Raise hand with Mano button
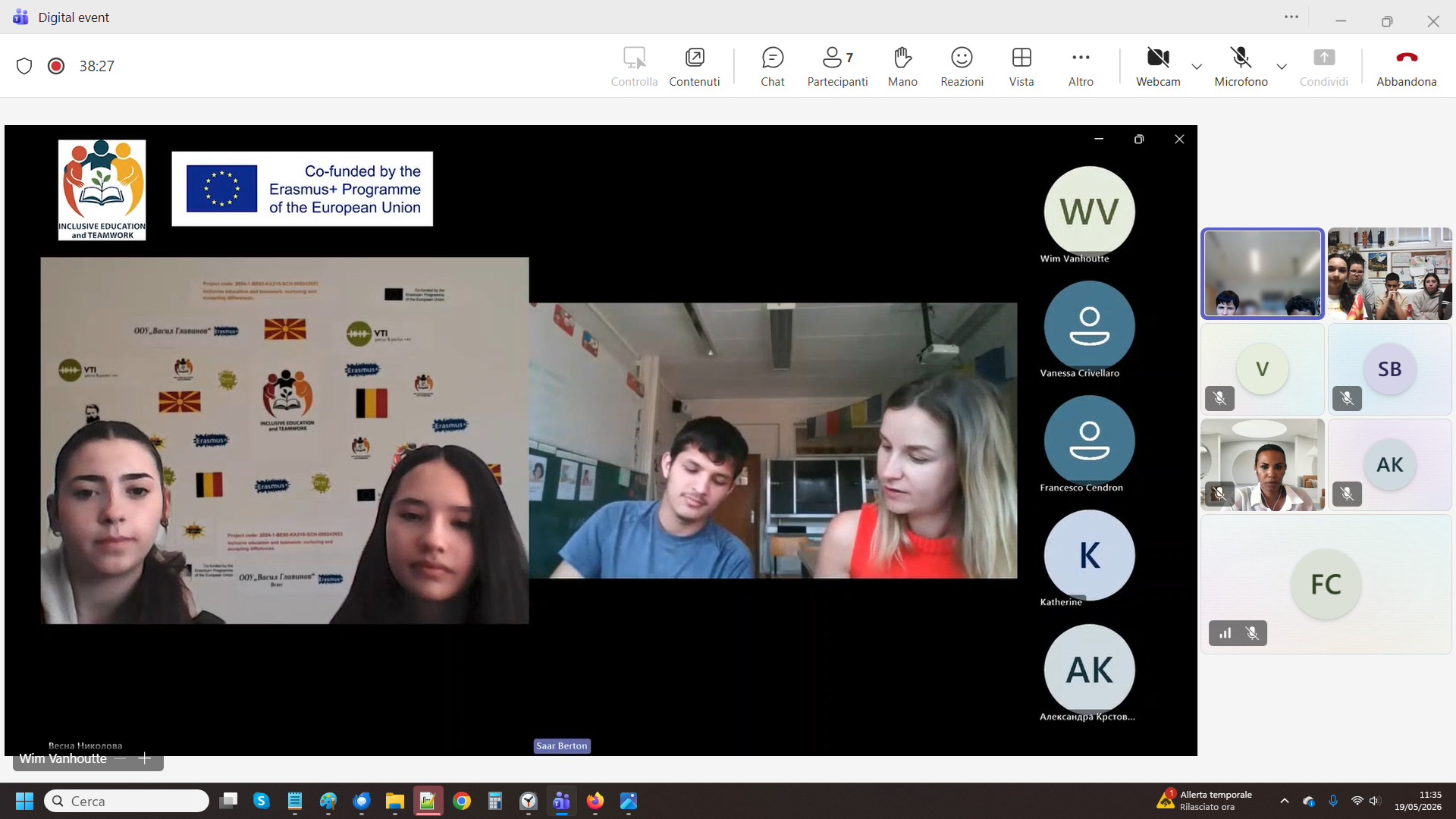The width and height of the screenshot is (1456, 819). (902, 67)
